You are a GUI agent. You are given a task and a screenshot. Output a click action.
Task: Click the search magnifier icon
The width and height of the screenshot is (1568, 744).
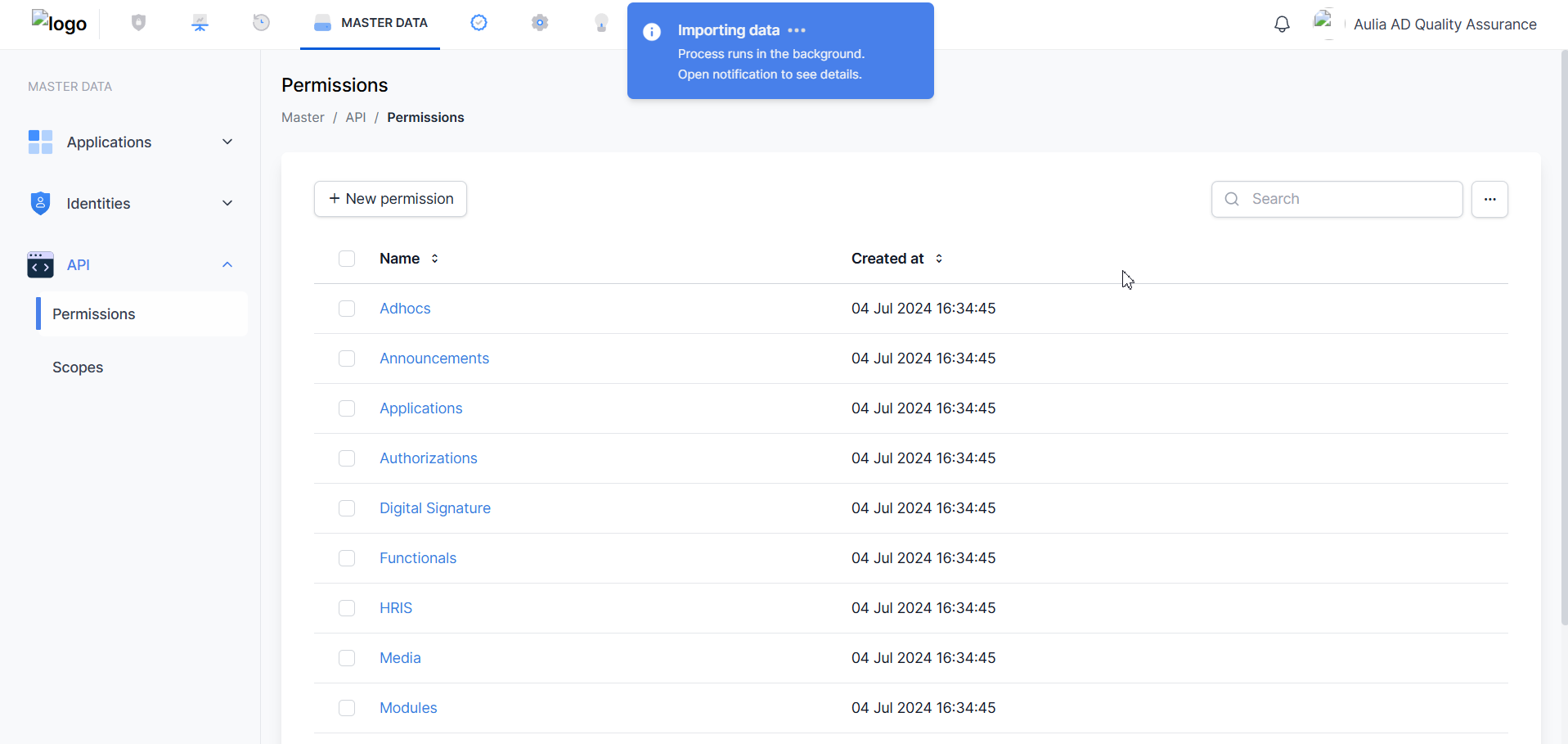coord(1232,199)
